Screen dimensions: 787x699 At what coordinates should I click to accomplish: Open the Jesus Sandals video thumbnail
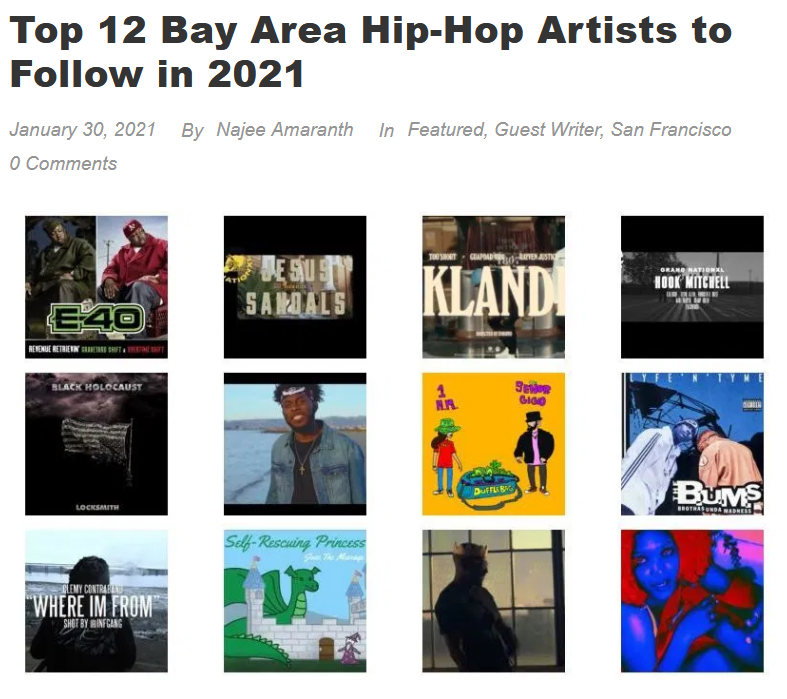click(x=295, y=287)
